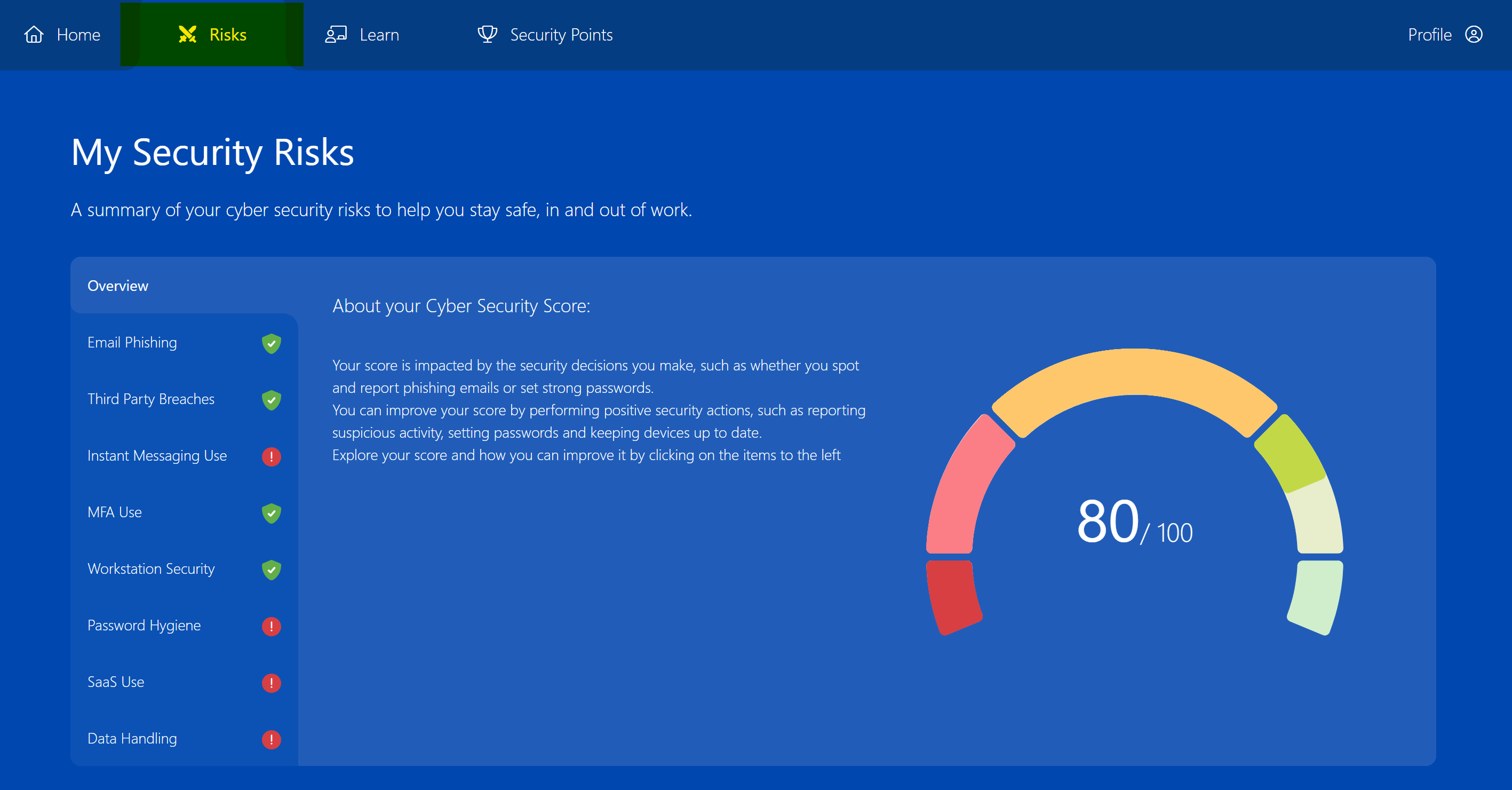This screenshot has width=1512, height=790.
Task: Open Third Party Breaches details
Action: coord(184,399)
